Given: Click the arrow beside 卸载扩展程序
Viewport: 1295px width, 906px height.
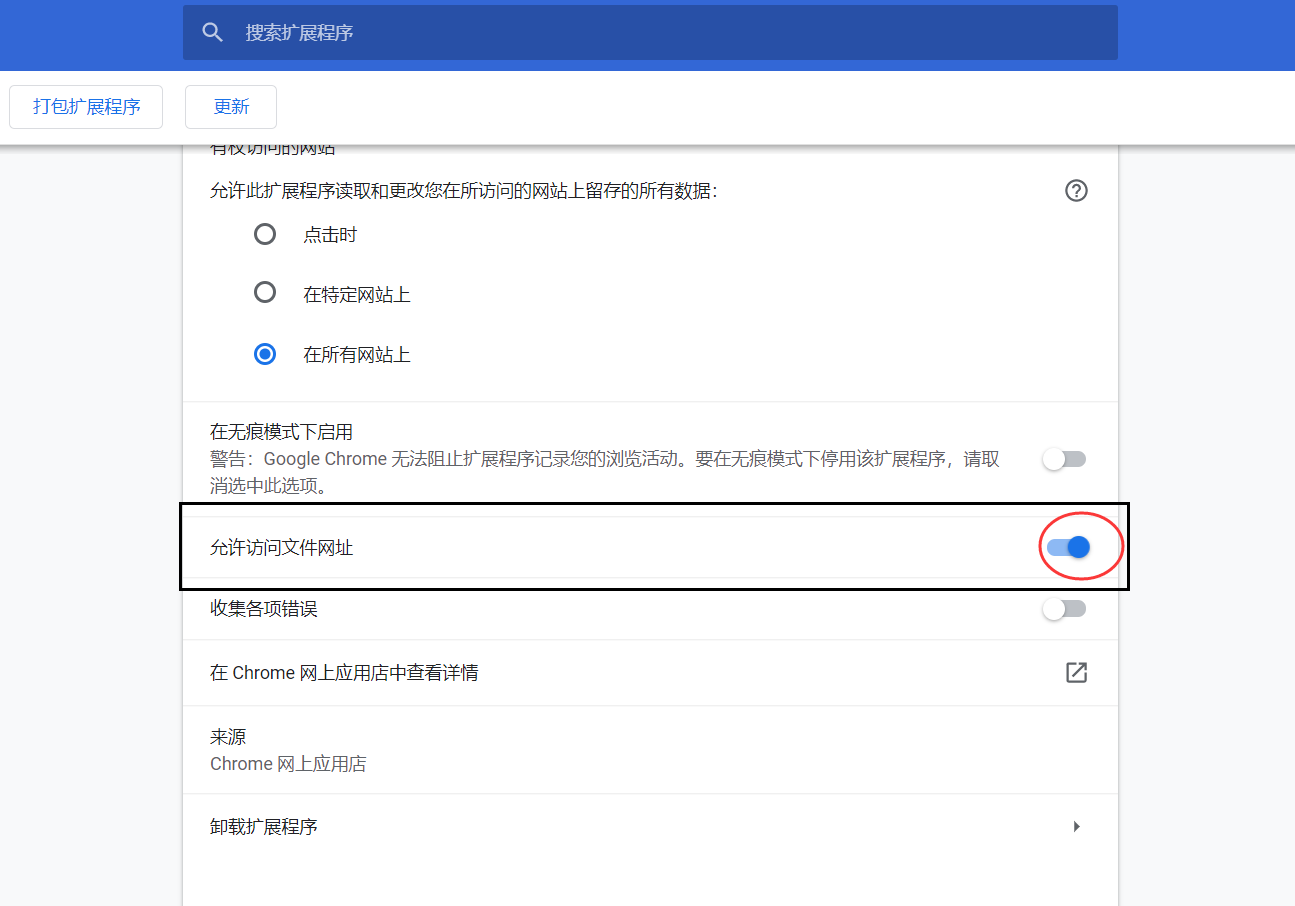Looking at the screenshot, I should (x=1076, y=826).
